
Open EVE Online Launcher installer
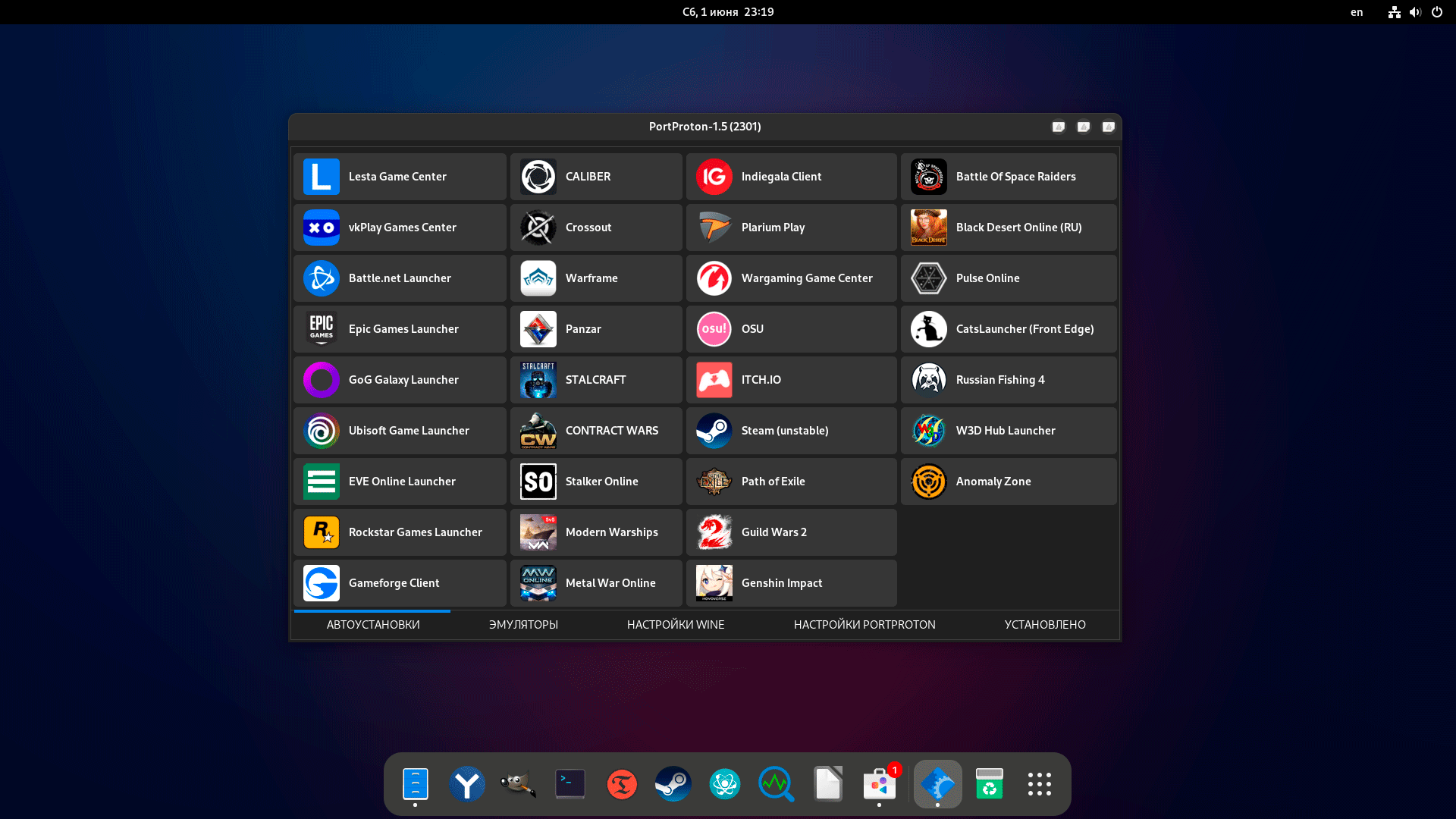400,481
